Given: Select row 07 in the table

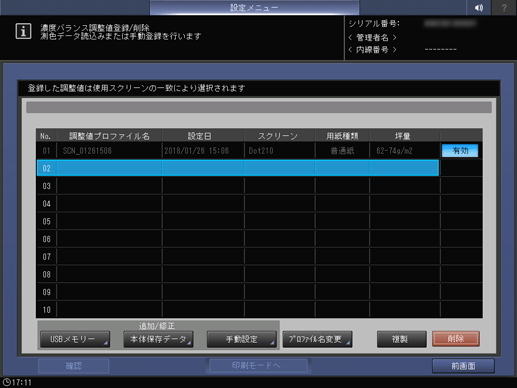Looking at the screenshot, I should [238, 257].
